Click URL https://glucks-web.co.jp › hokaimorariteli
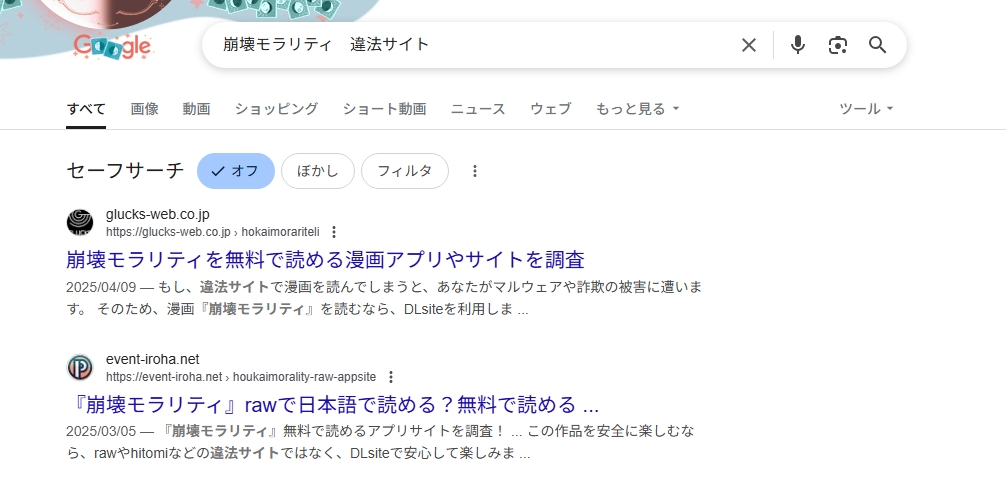 (x=212, y=232)
